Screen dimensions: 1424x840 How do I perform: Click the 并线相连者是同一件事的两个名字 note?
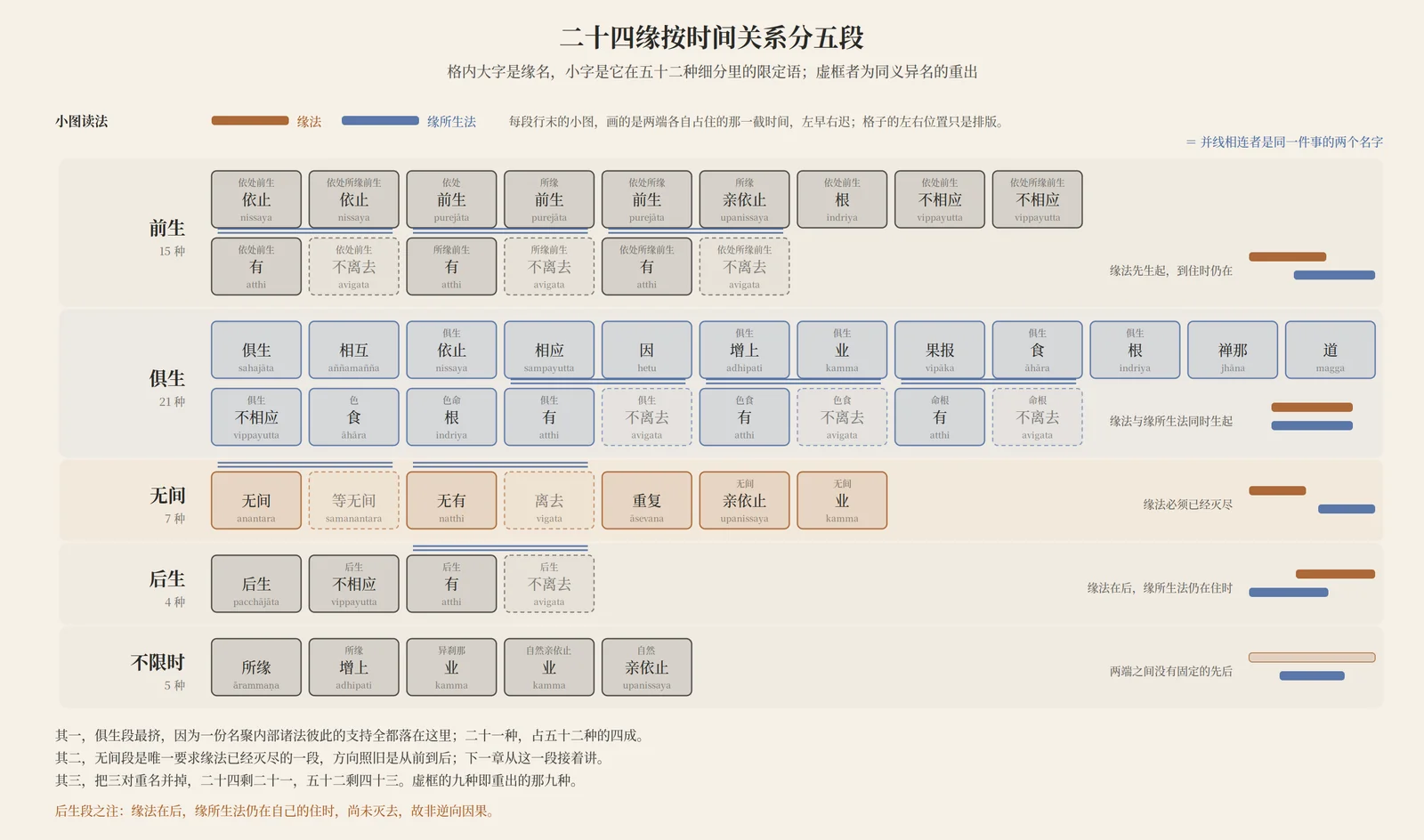pos(1284,141)
